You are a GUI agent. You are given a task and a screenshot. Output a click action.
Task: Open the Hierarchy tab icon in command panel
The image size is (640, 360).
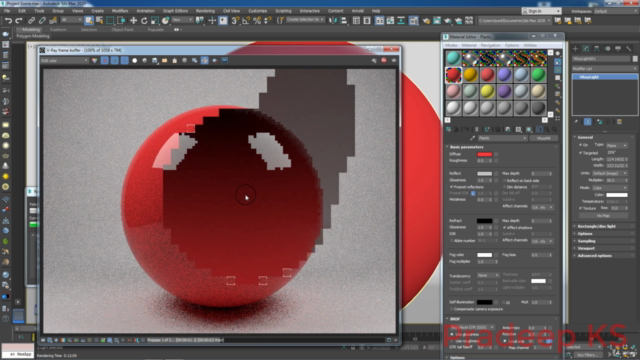click(x=597, y=49)
